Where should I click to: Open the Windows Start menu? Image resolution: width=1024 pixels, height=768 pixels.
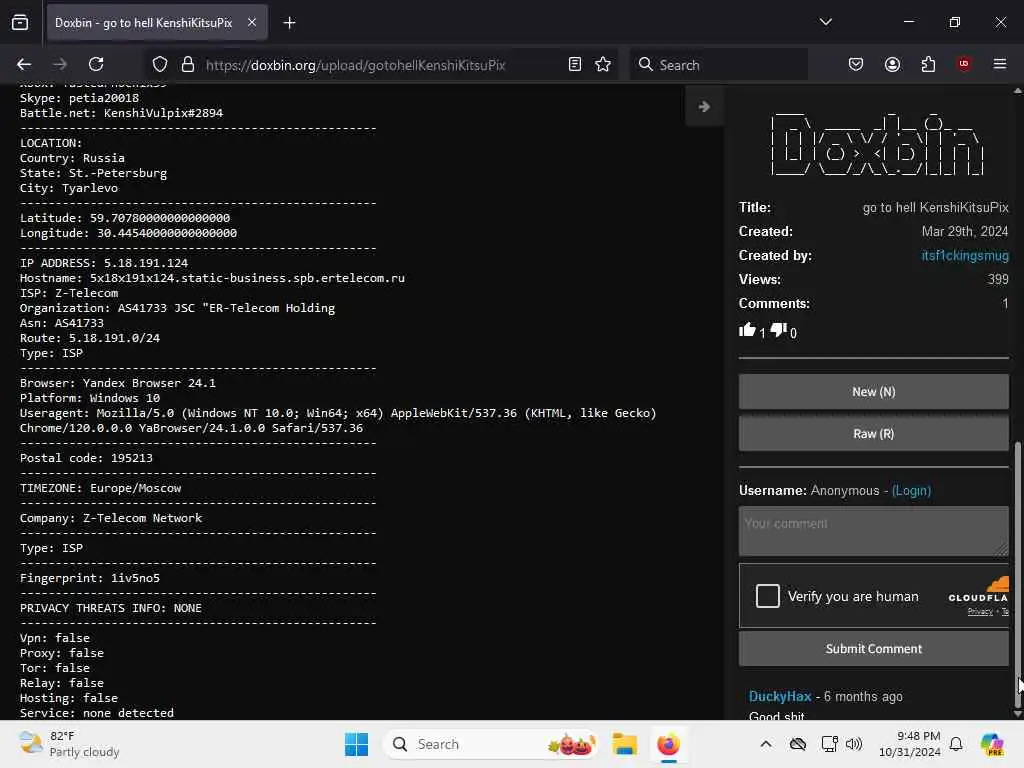point(356,744)
